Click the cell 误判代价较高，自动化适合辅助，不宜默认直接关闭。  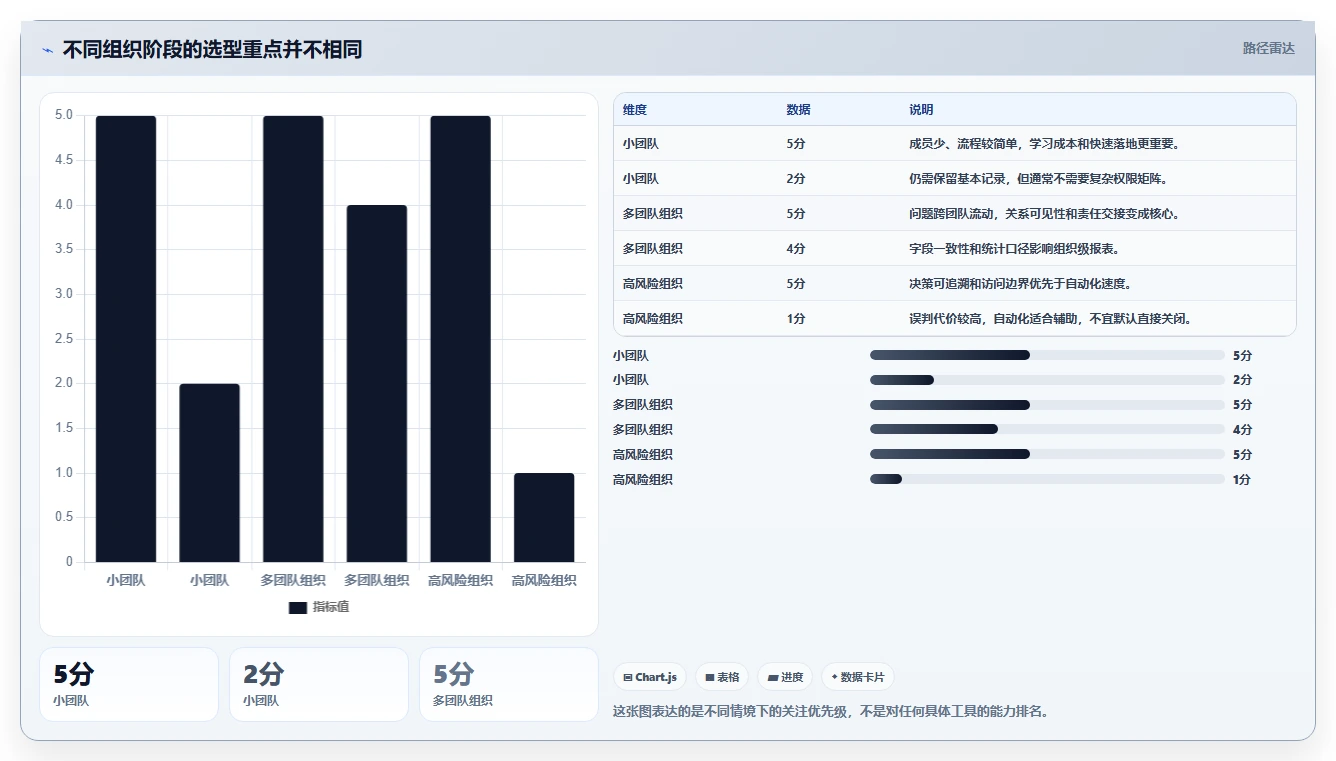(x=1051, y=319)
